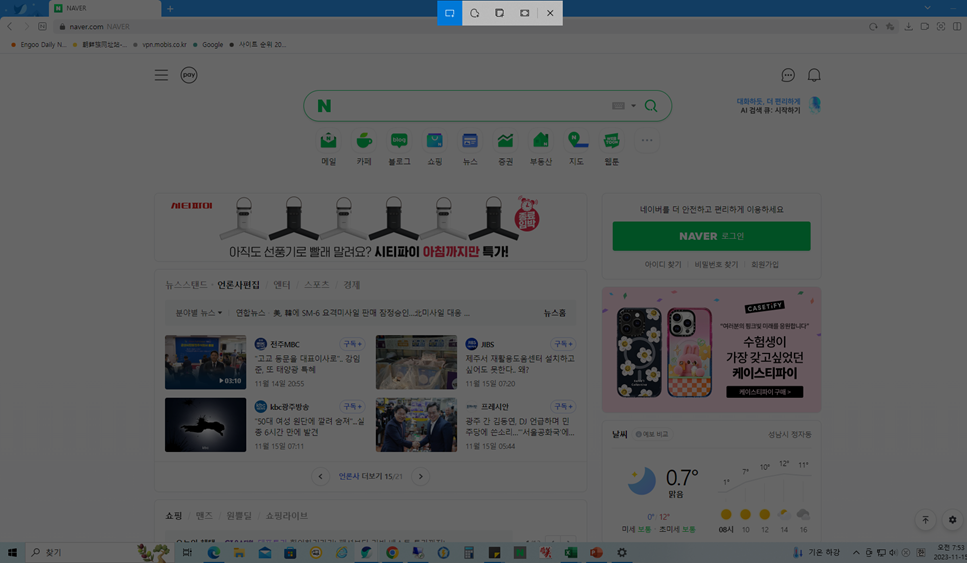Close the snipping toolbar with X

(550, 13)
